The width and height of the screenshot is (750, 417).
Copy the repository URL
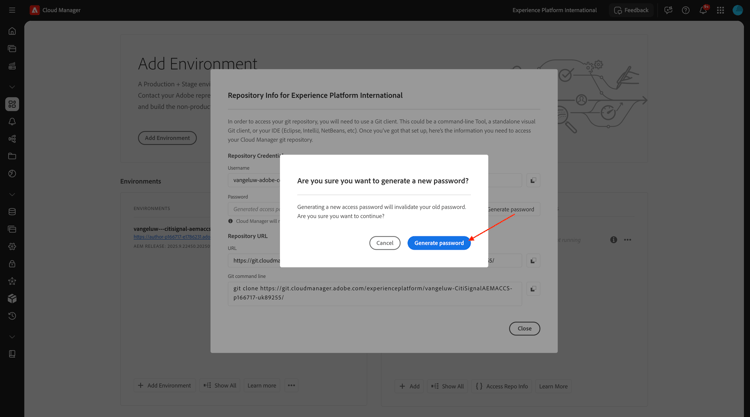click(533, 261)
